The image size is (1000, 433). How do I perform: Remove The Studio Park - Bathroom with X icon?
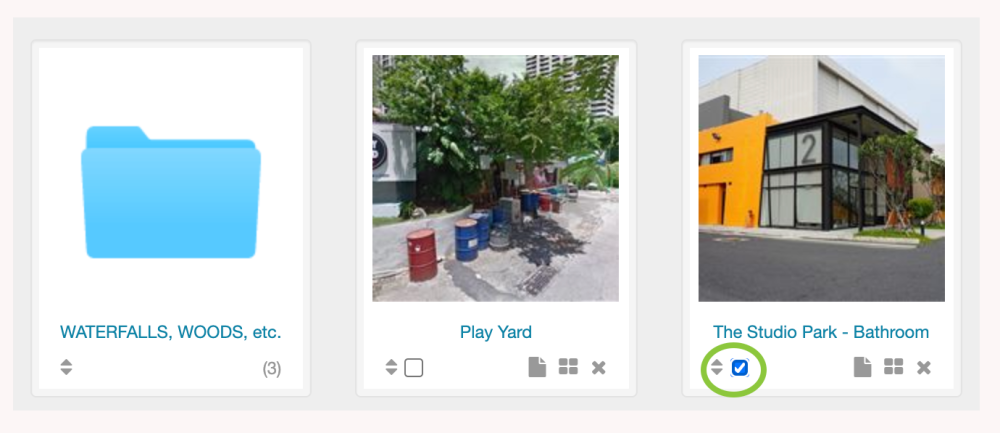click(923, 367)
